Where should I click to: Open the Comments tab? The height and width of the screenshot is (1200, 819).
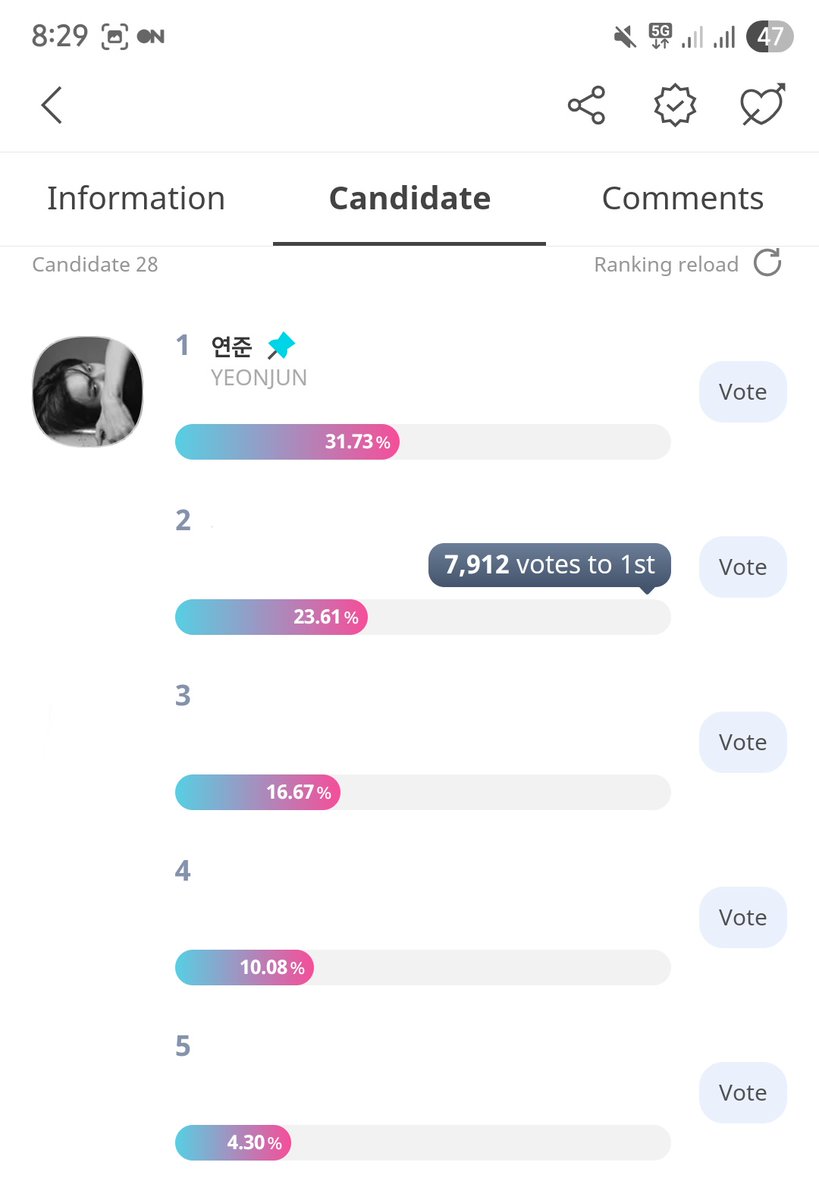[x=682, y=198]
